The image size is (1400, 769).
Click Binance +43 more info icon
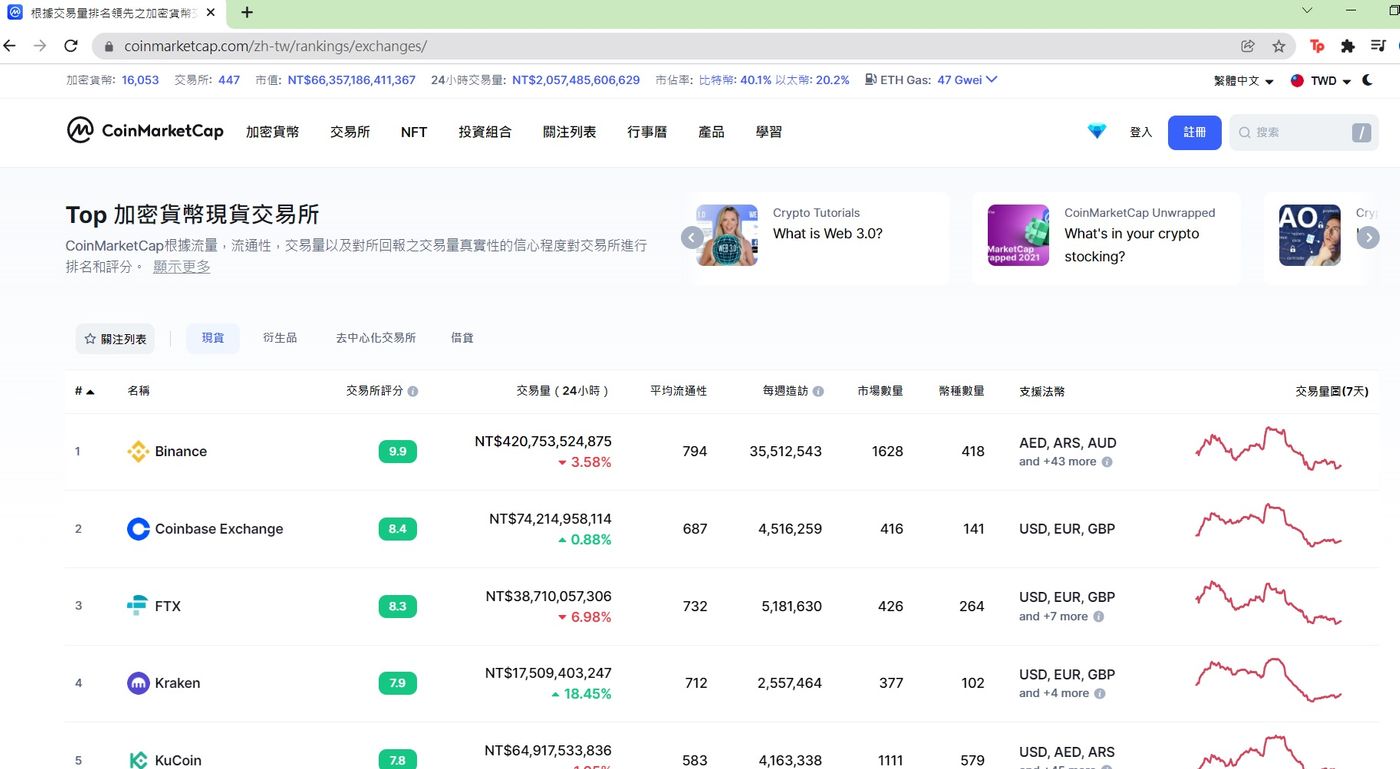tap(1107, 462)
